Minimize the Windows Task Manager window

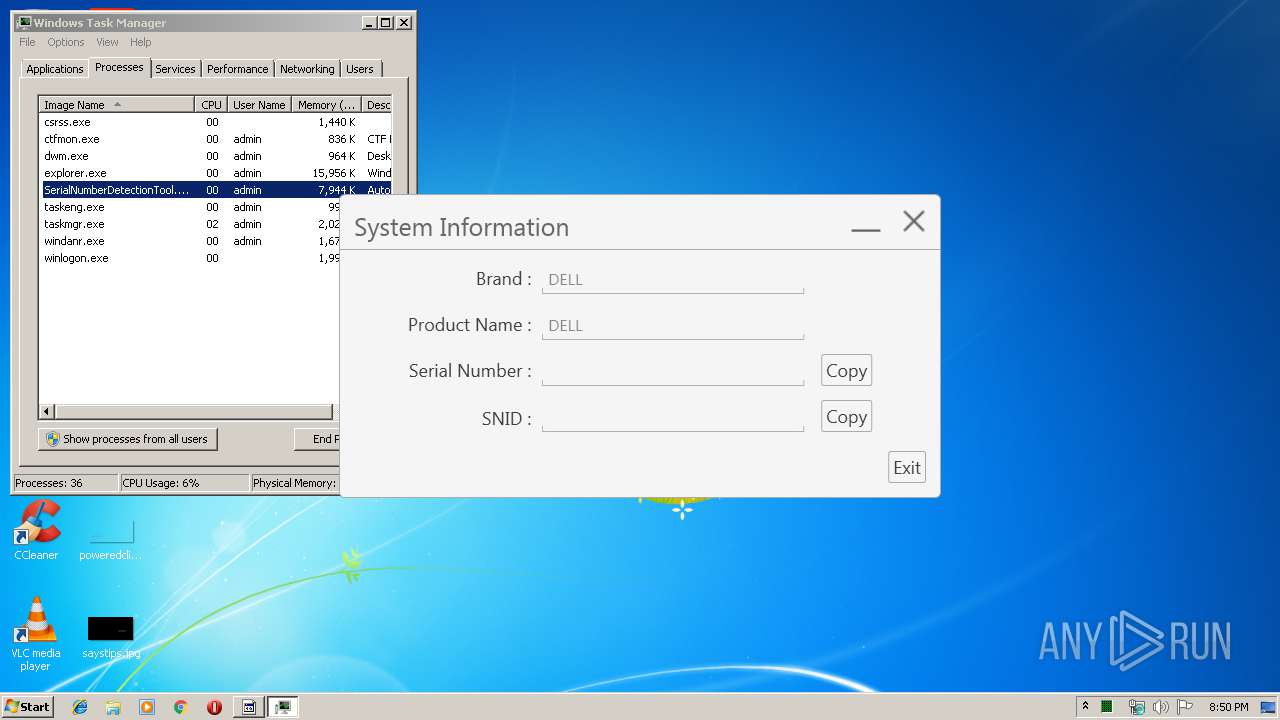368,22
